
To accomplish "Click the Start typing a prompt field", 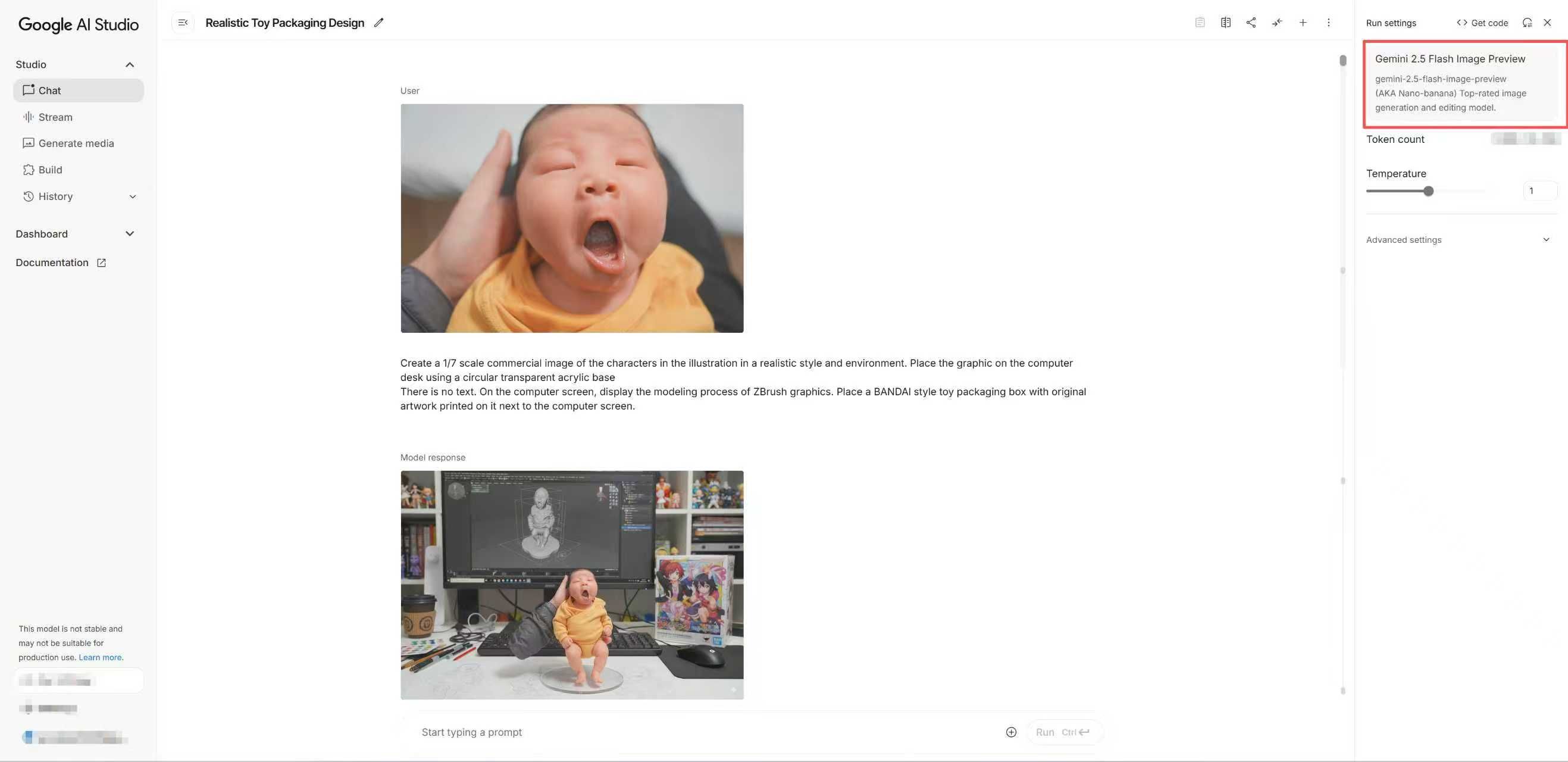I will [706, 732].
